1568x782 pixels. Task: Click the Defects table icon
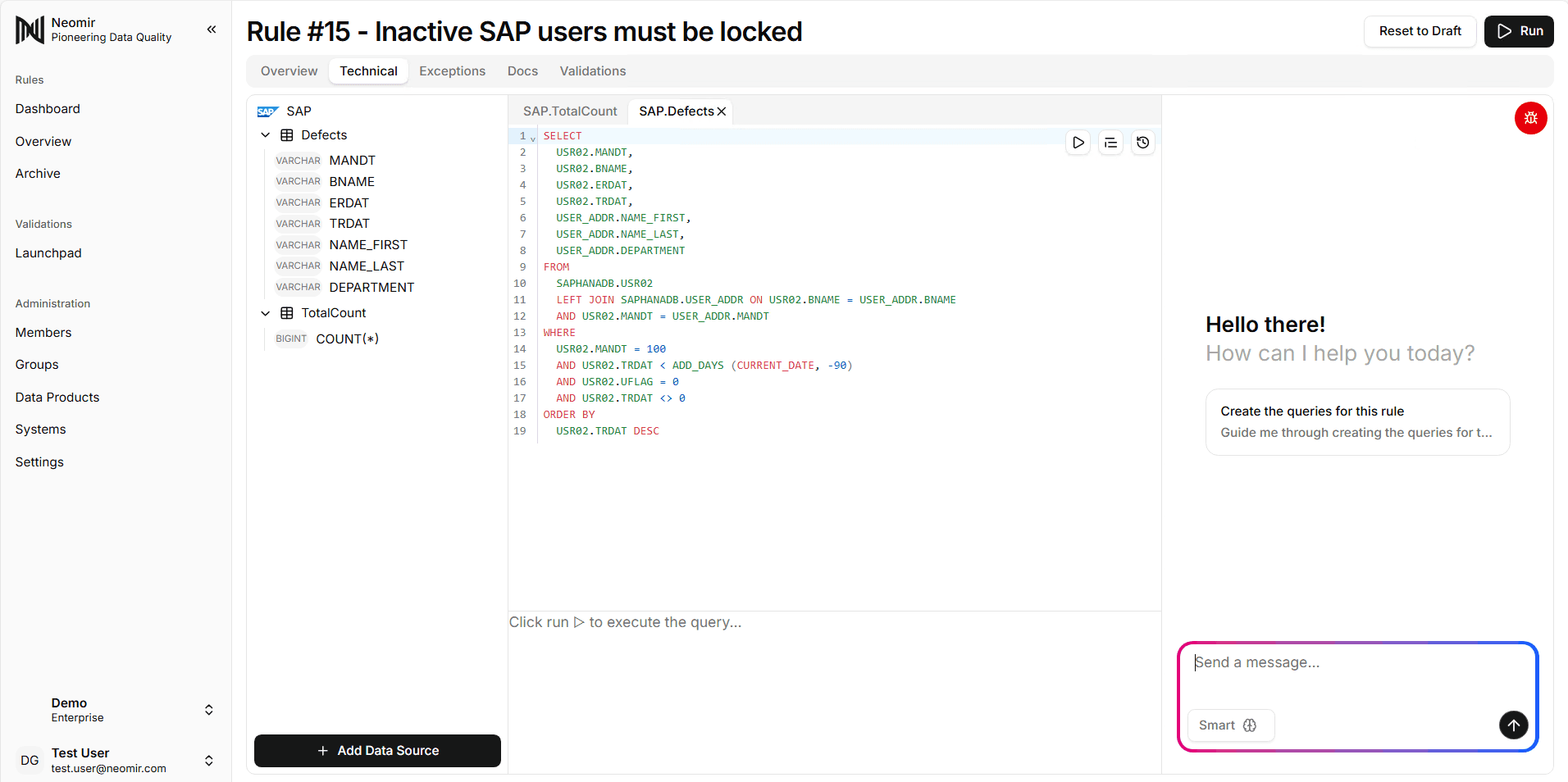pos(285,134)
